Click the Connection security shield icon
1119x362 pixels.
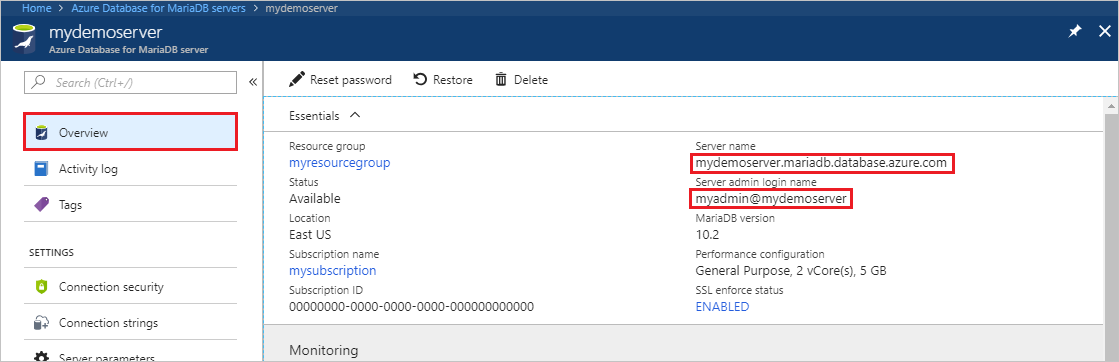click(x=41, y=287)
